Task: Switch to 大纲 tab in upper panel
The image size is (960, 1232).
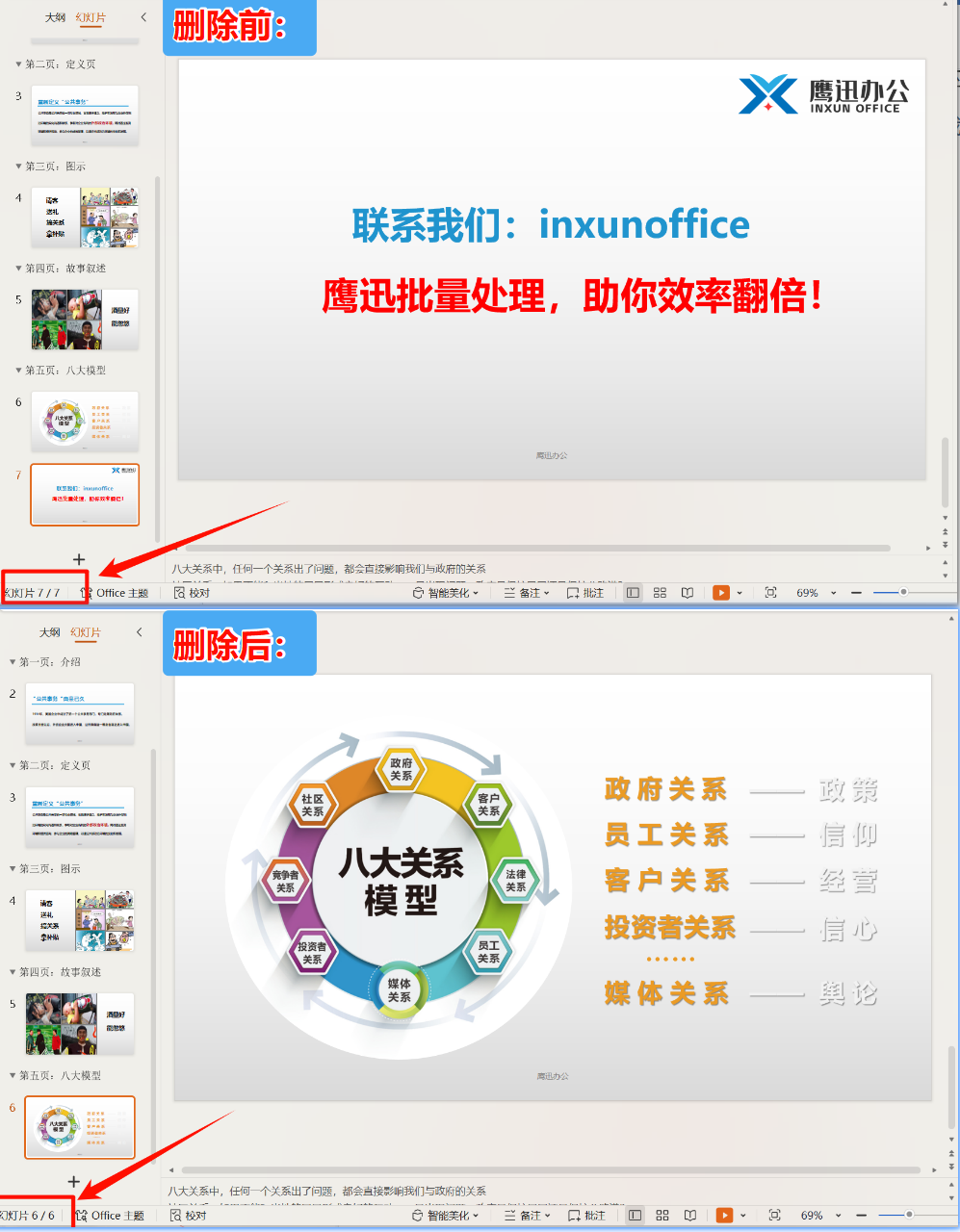Action: [55, 17]
